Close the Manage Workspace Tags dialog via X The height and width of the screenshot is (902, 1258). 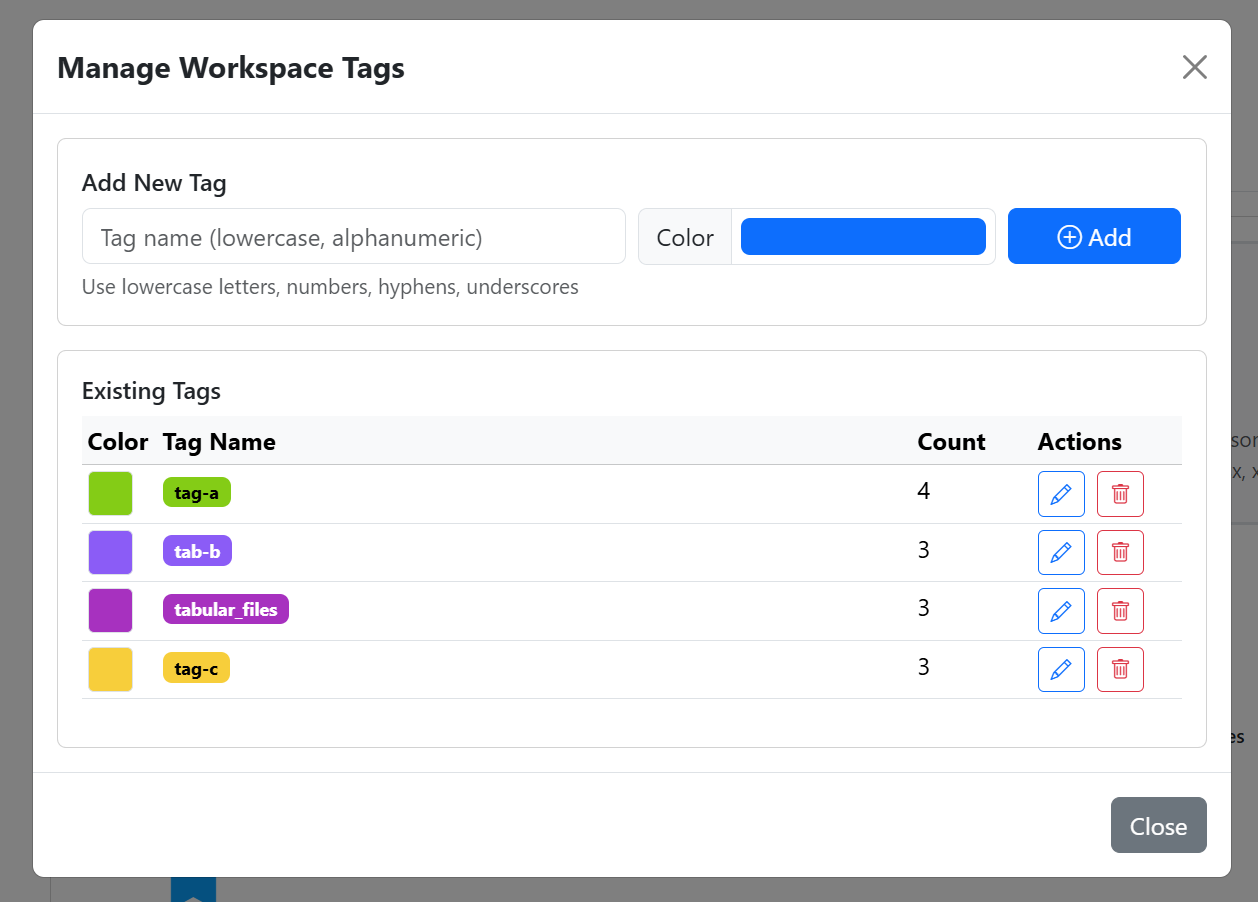pos(1195,67)
